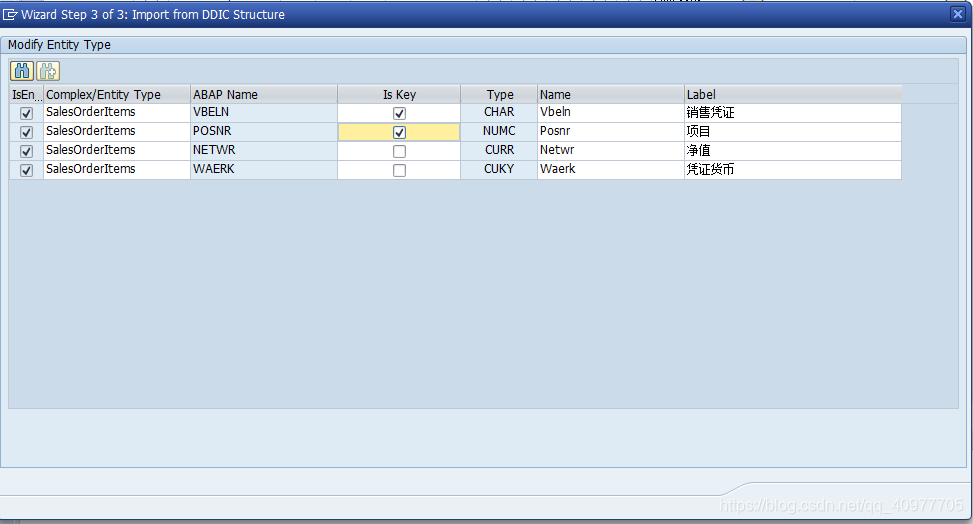The height and width of the screenshot is (524, 973).
Task: Click the 凭证货币 label field
Action: (x=792, y=169)
